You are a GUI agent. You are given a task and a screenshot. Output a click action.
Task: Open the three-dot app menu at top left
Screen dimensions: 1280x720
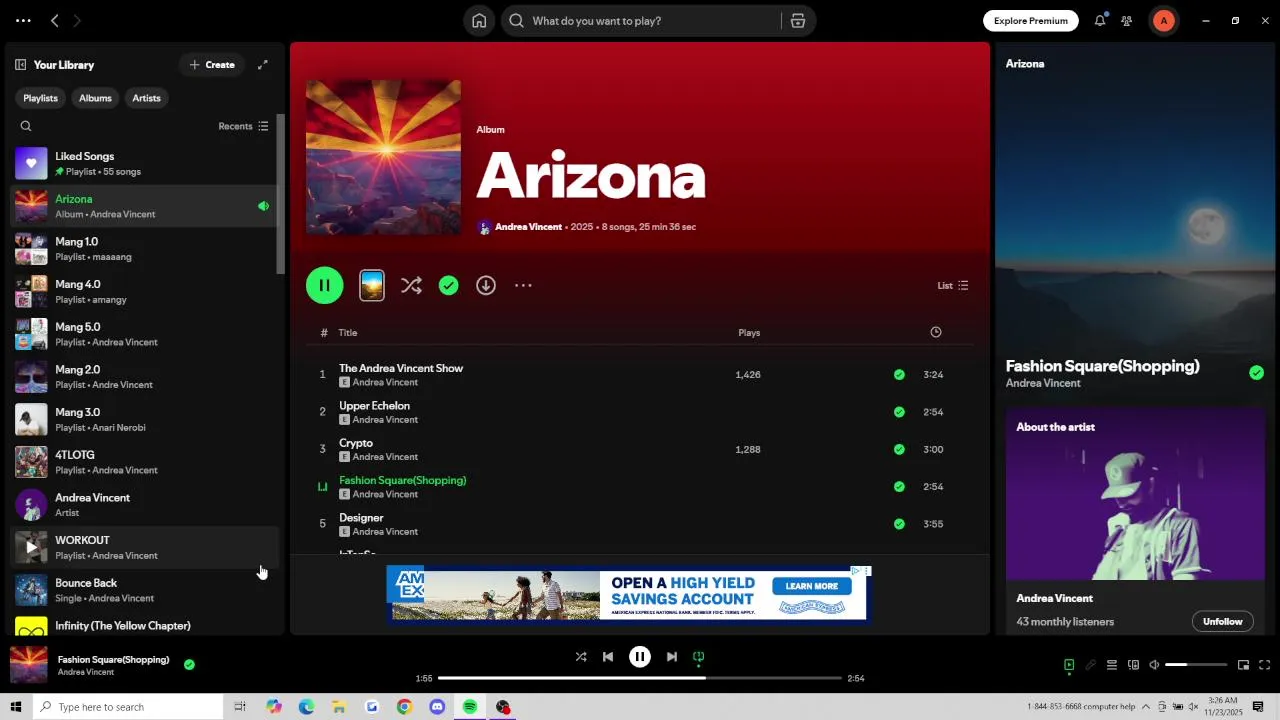[23, 20]
